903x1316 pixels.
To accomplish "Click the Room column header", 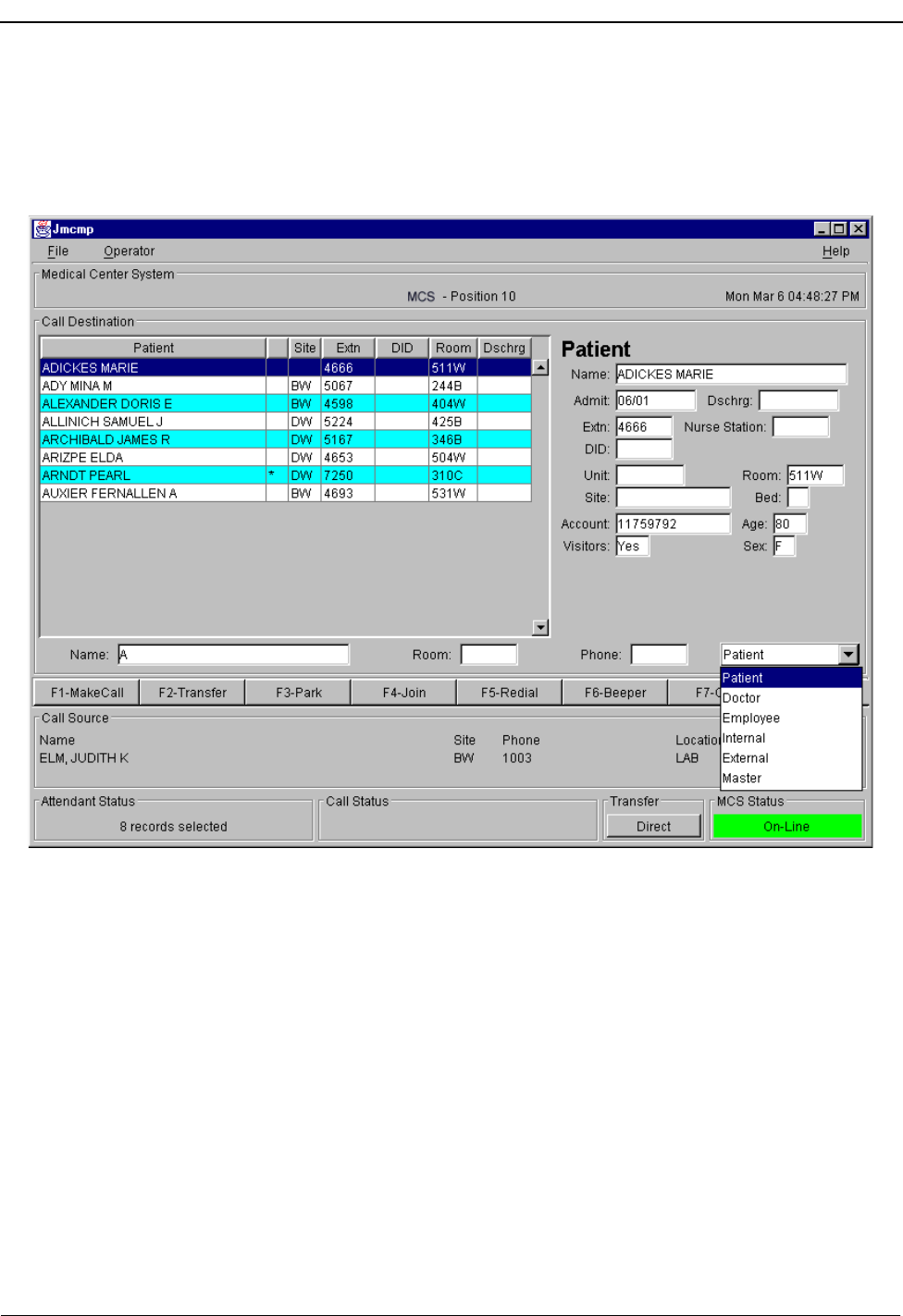I will [453, 348].
